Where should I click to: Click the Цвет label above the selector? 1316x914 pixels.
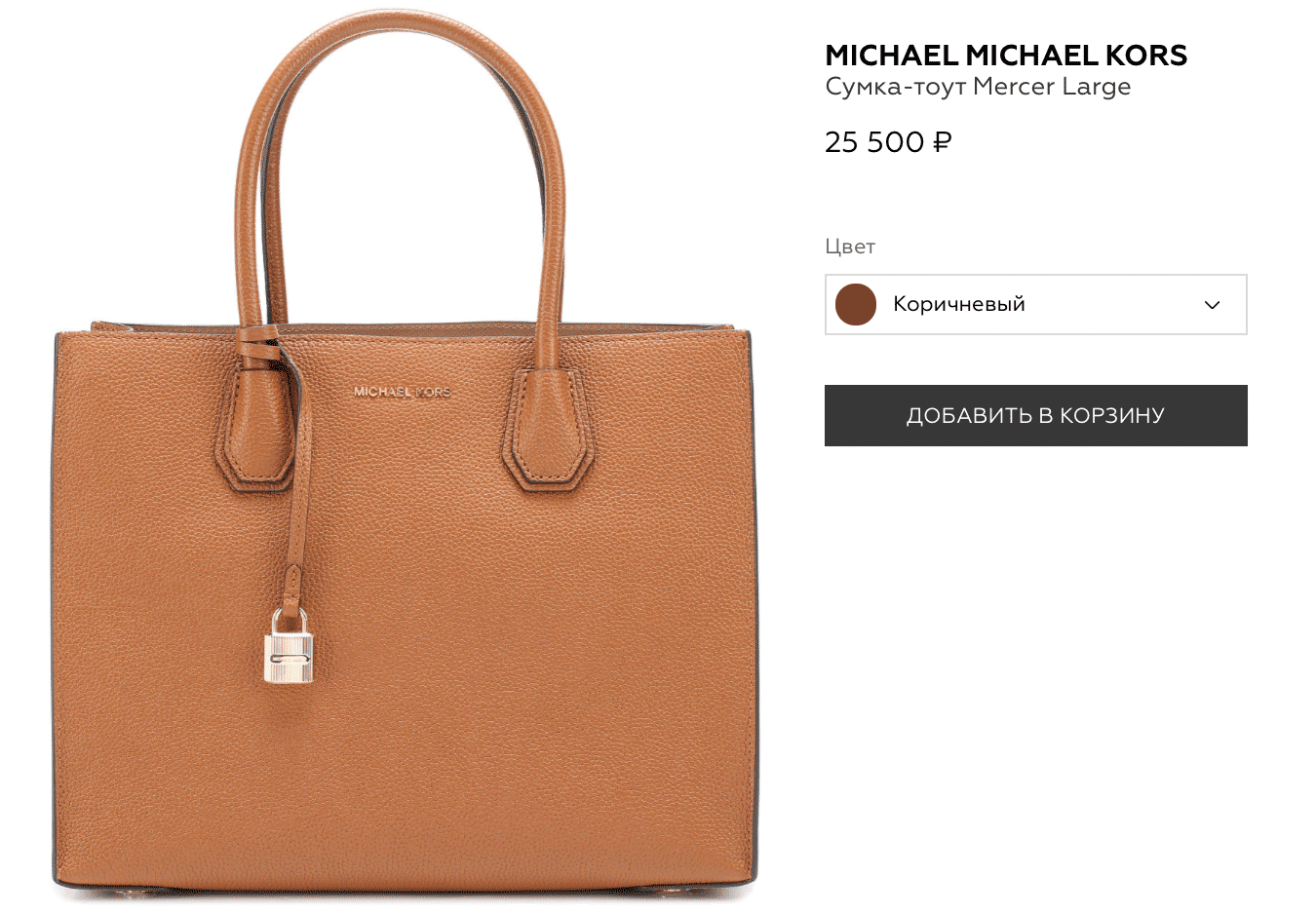pos(850,247)
